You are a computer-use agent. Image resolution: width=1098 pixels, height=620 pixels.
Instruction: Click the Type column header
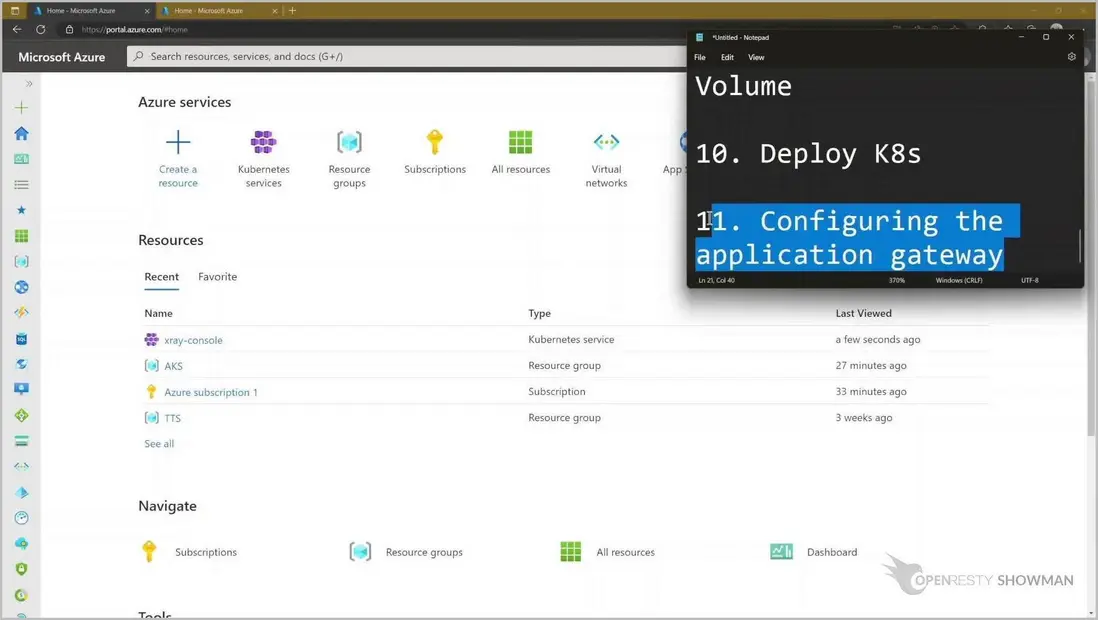[539, 313]
